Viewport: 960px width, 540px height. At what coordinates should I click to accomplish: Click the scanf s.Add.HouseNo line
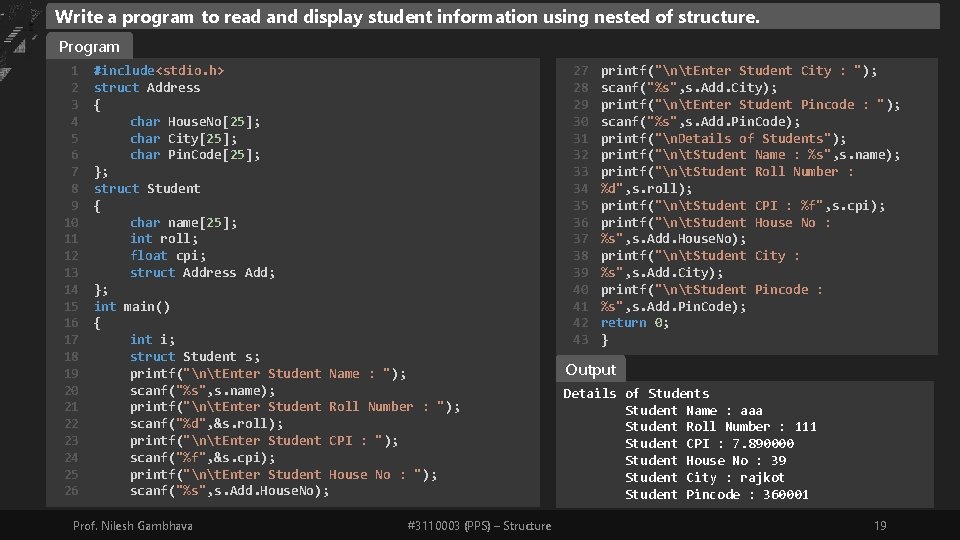[x=230, y=490]
